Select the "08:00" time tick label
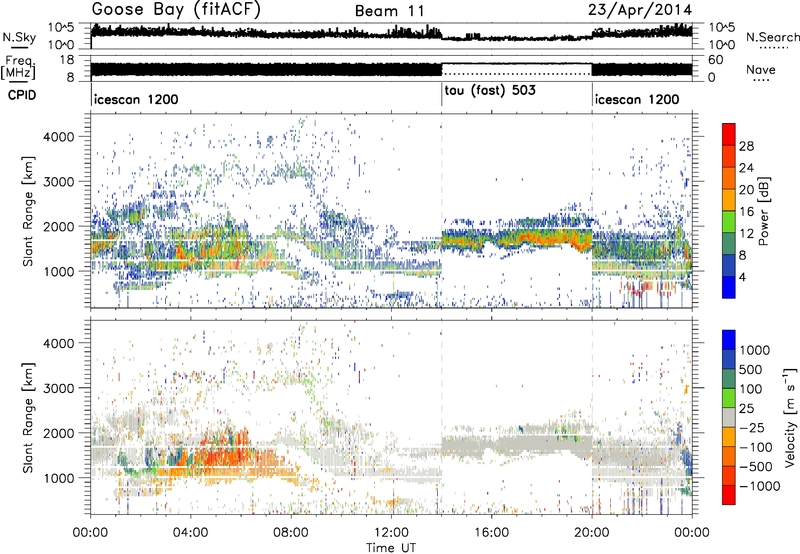Screen dimensions: 800x554 pyautogui.click(x=291, y=533)
